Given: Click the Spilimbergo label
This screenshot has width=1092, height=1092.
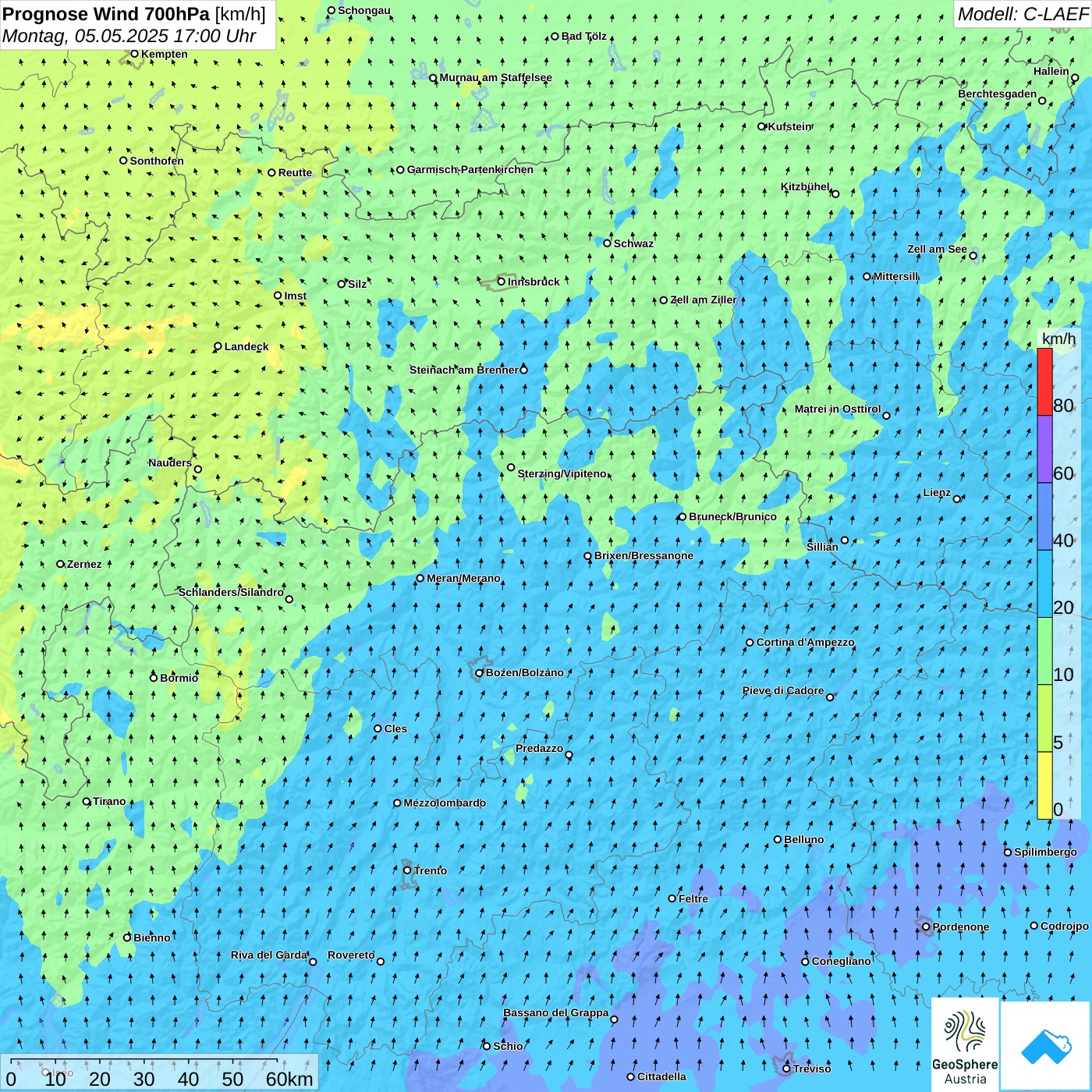Looking at the screenshot, I should coord(1045,852).
